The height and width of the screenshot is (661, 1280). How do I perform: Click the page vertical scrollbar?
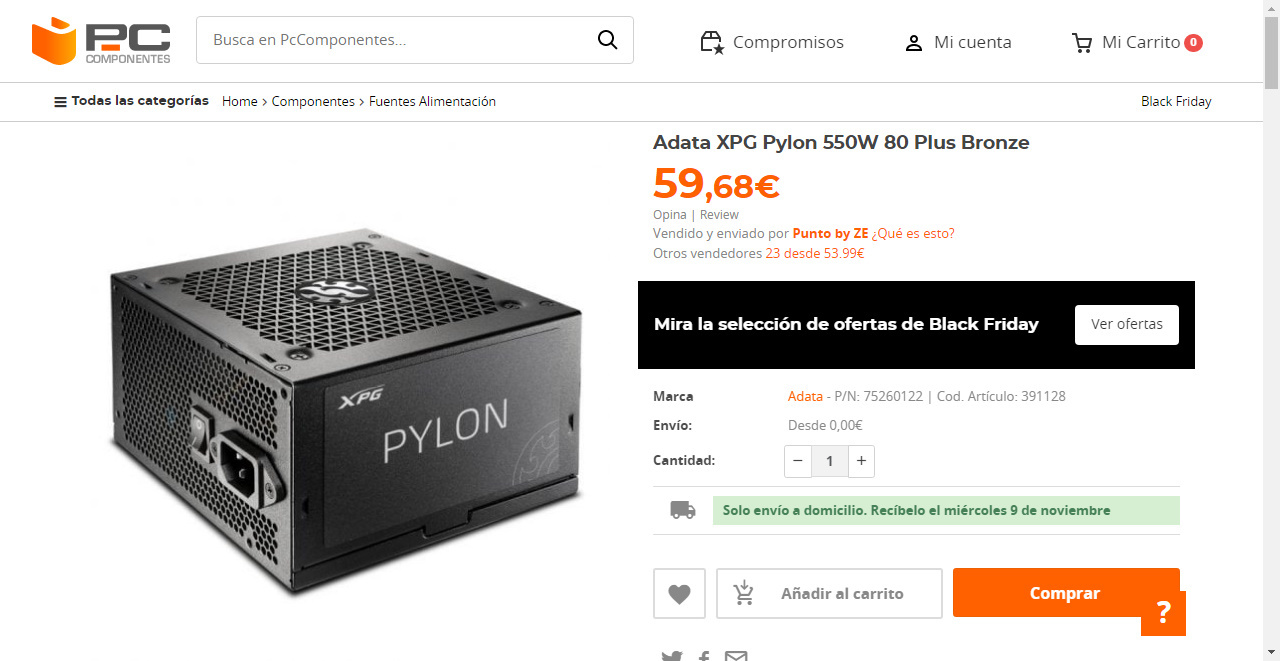coord(1271,300)
